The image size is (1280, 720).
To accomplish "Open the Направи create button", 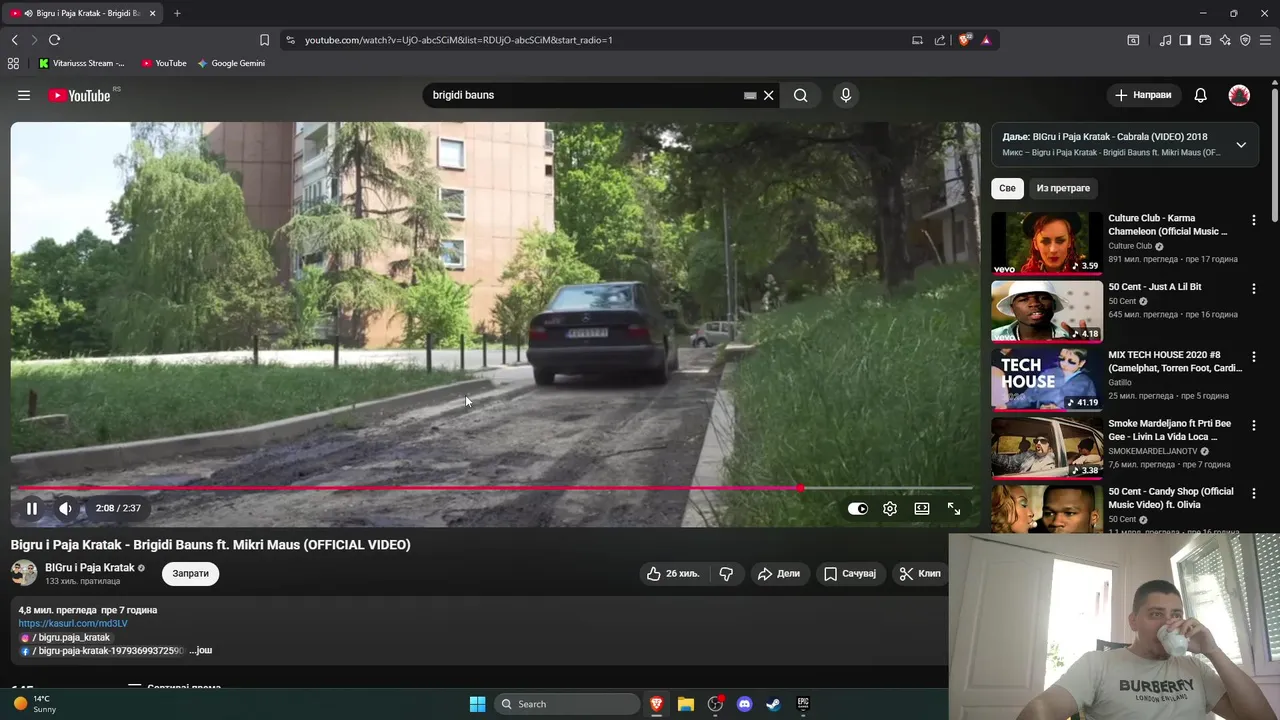I will tap(1143, 95).
